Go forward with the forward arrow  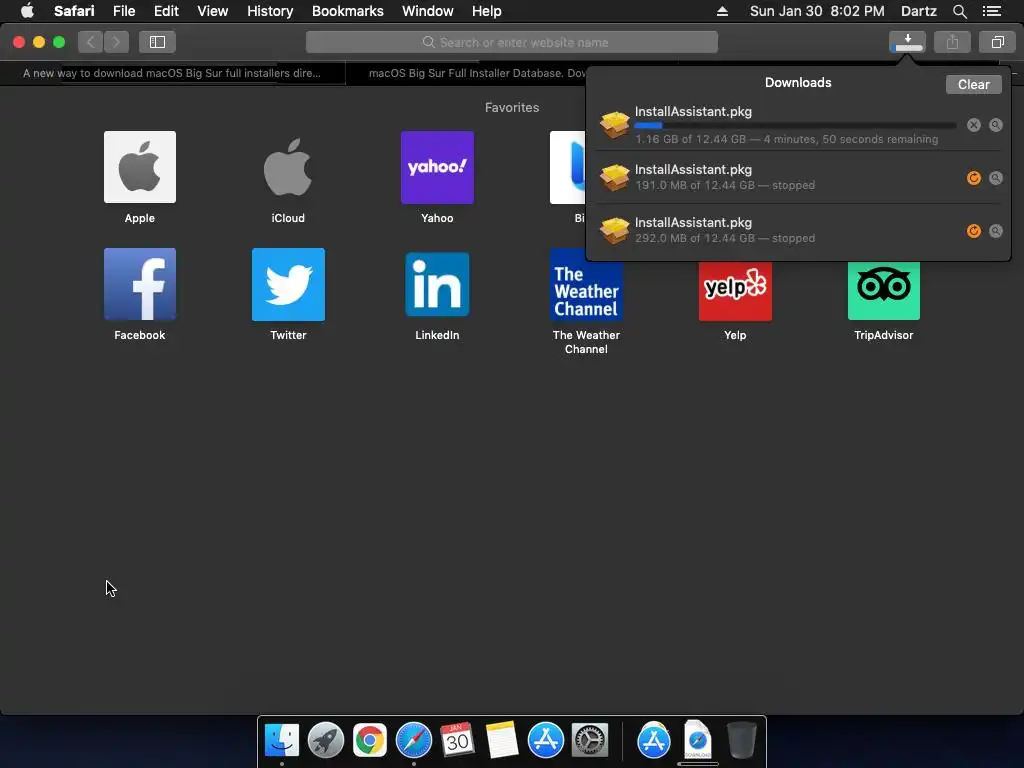point(116,42)
